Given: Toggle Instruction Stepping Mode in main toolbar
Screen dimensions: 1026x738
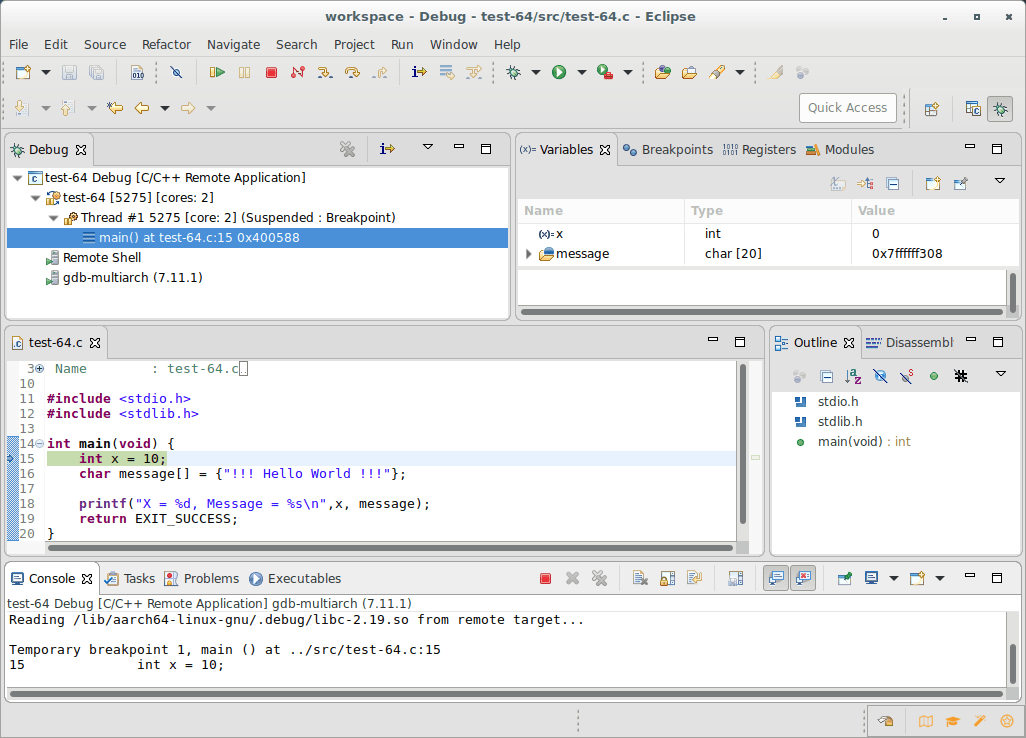Looking at the screenshot, I should pyautogui.click(x=419, y=72).
